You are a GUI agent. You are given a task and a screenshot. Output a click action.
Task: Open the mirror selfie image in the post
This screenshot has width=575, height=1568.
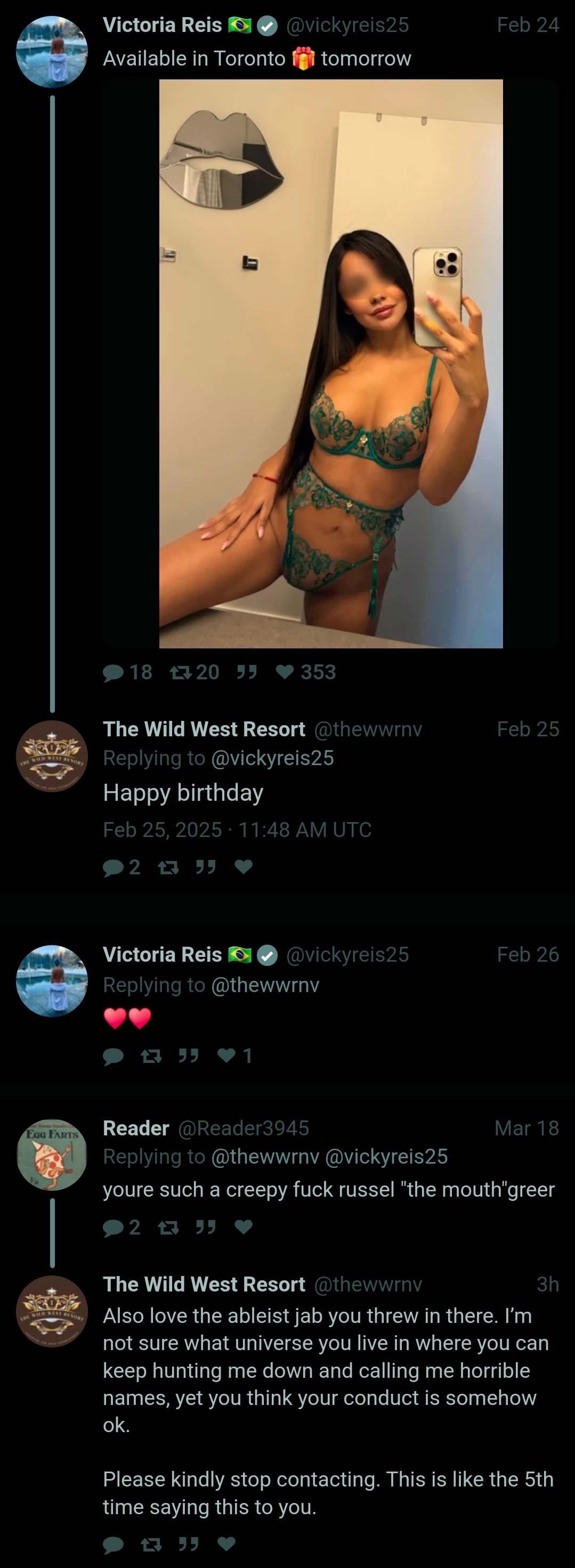click(331, 363)
